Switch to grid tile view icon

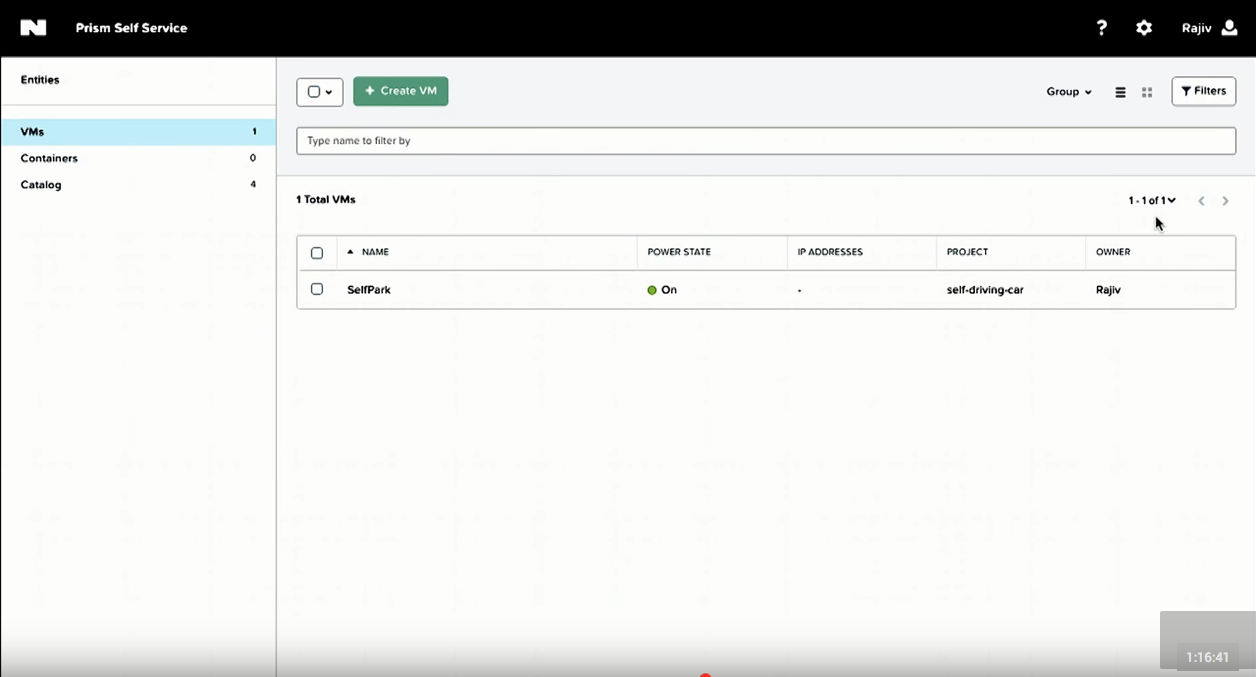tap(1147, 92)
